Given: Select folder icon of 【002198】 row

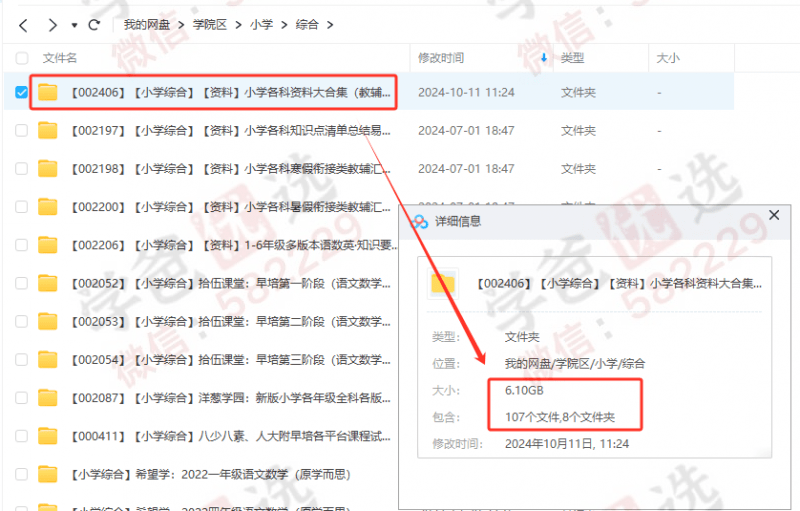Looking at the screenshot, I should pyautogui.click(x=47, y=168).
